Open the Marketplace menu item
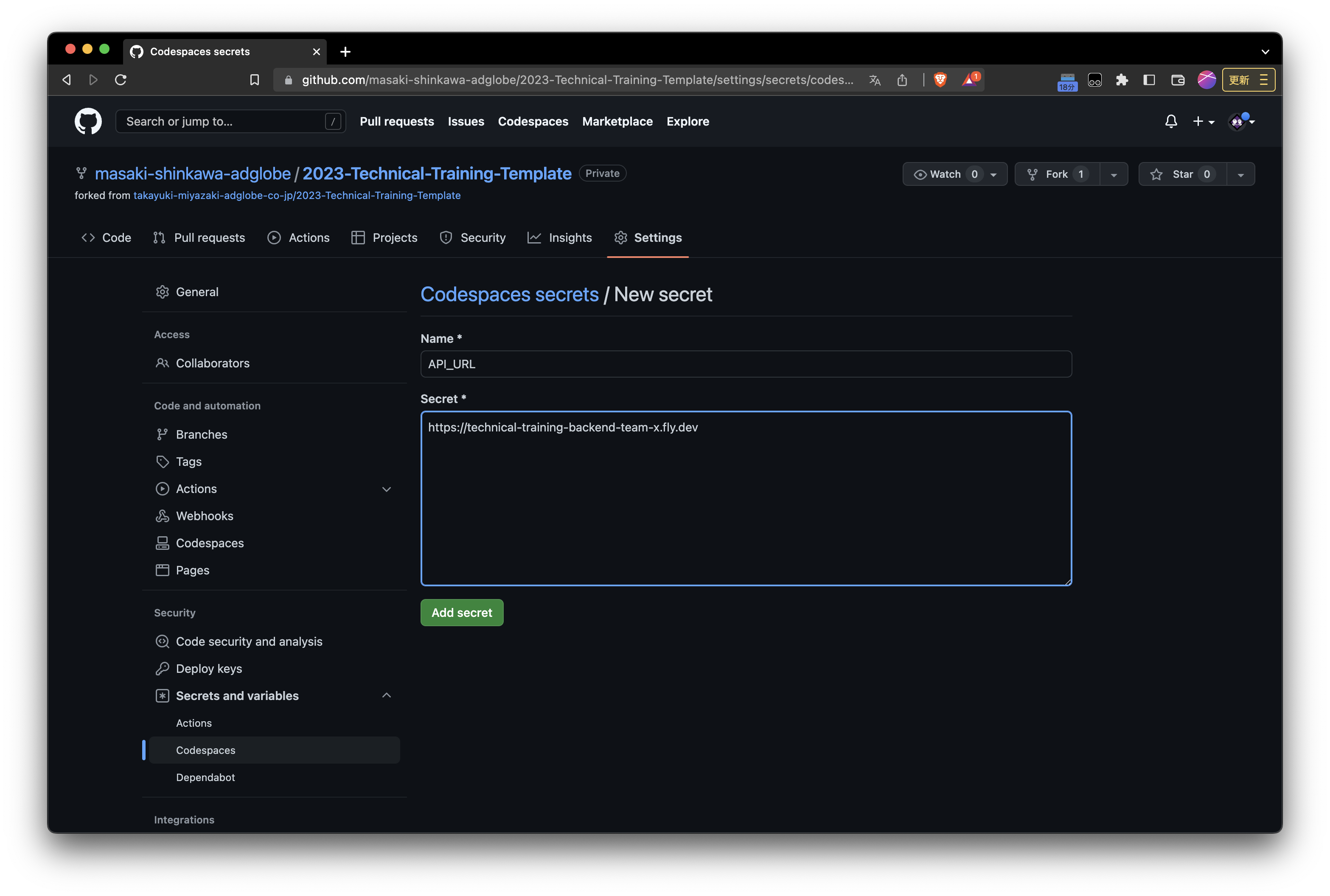Image resolution: width=1330 pixels, height=896 pixels. coord(617,121)
